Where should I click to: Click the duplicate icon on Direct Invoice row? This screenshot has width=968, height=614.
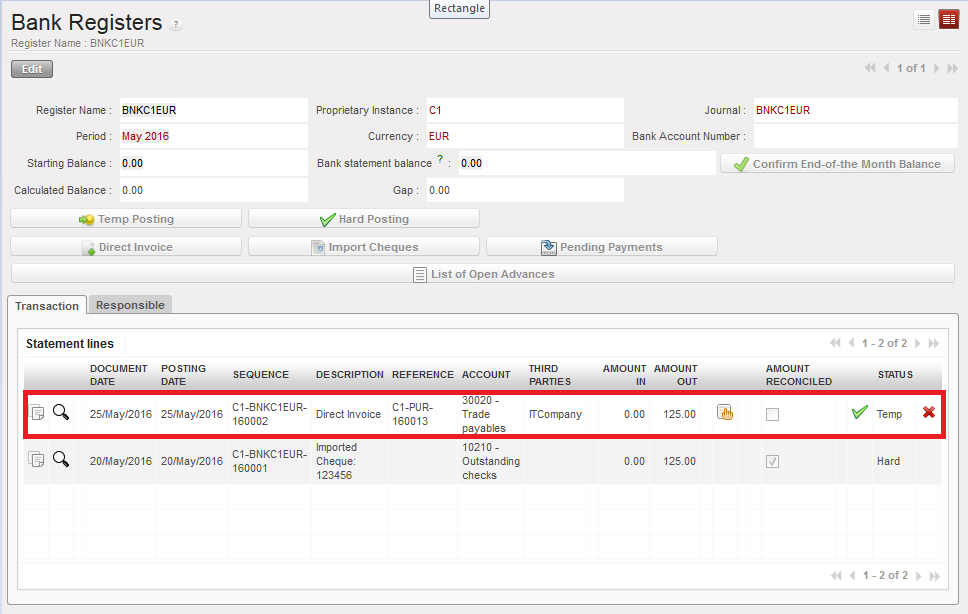pos(37,413)
